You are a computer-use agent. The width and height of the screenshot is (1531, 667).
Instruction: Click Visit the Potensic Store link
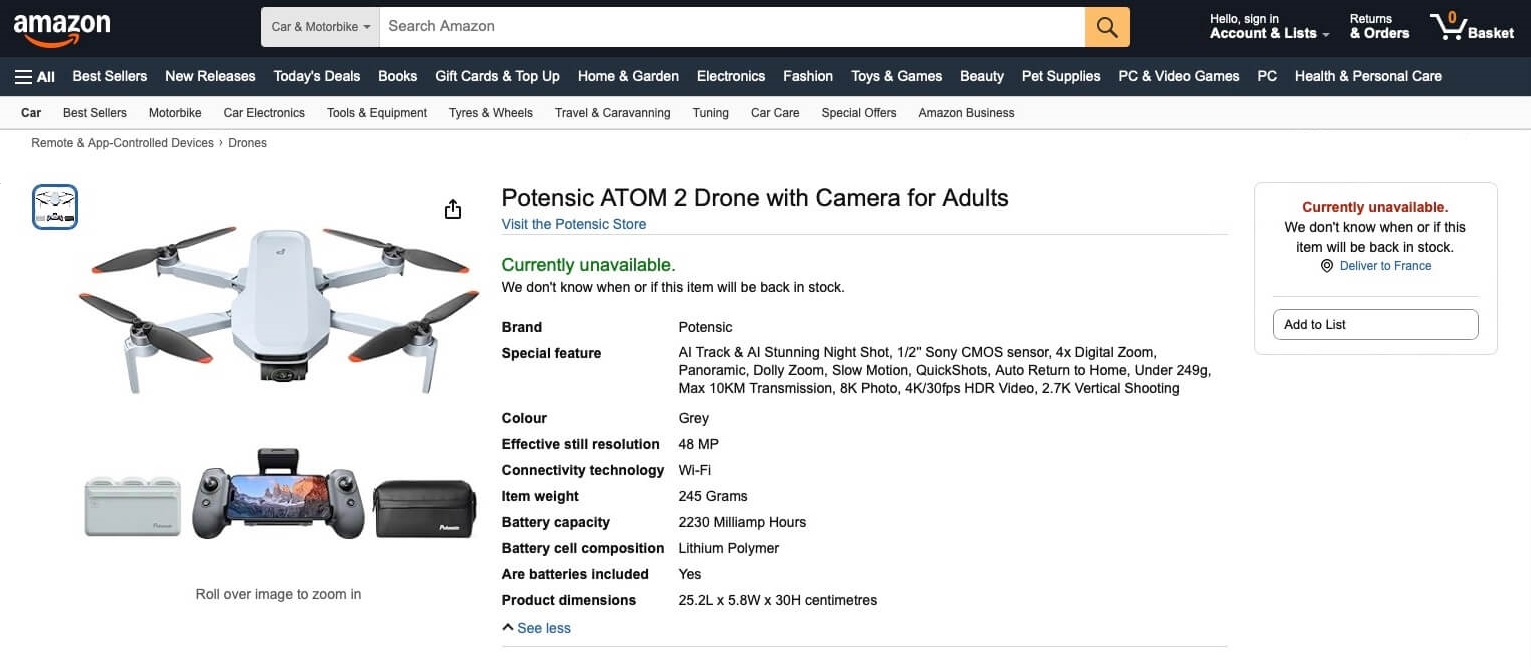pos(574,224)
